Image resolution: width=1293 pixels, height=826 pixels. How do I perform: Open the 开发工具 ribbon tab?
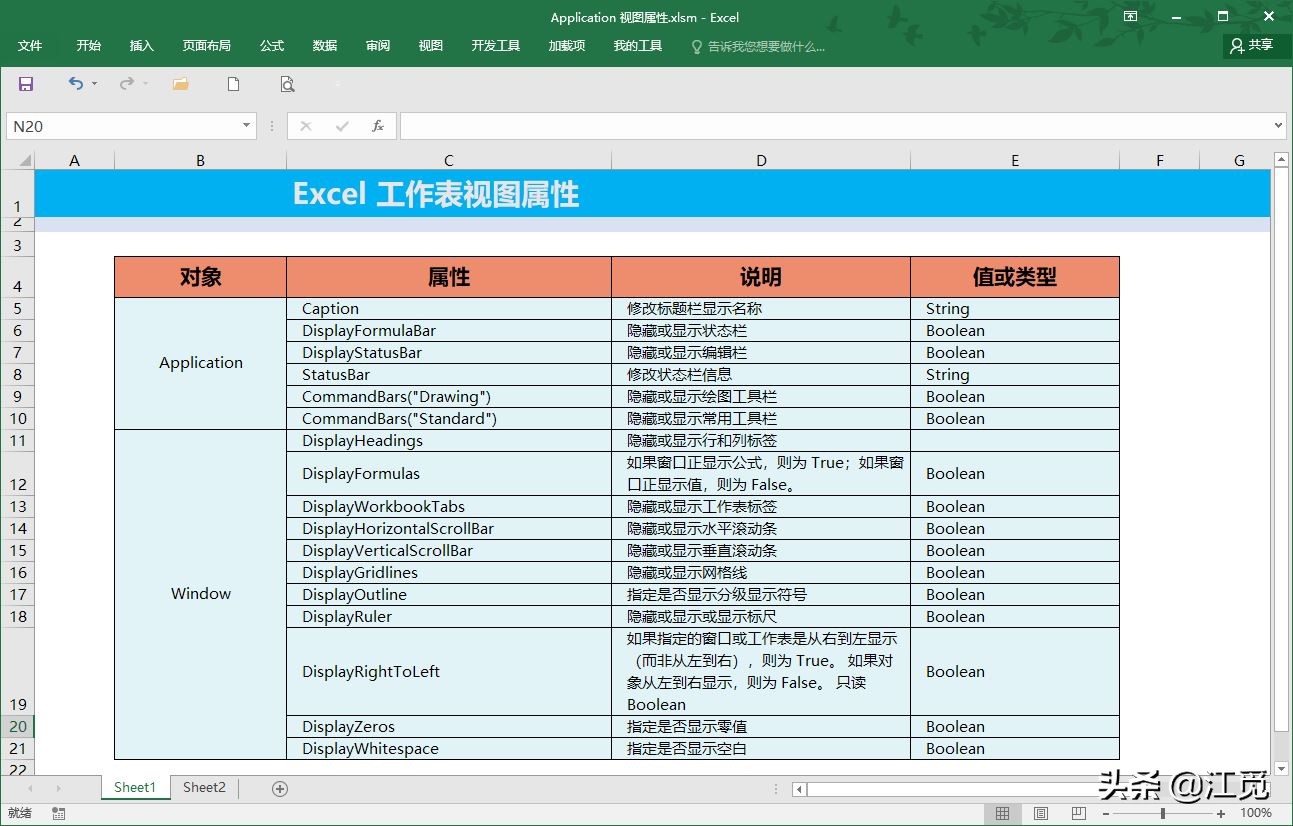tap(496, 46)
